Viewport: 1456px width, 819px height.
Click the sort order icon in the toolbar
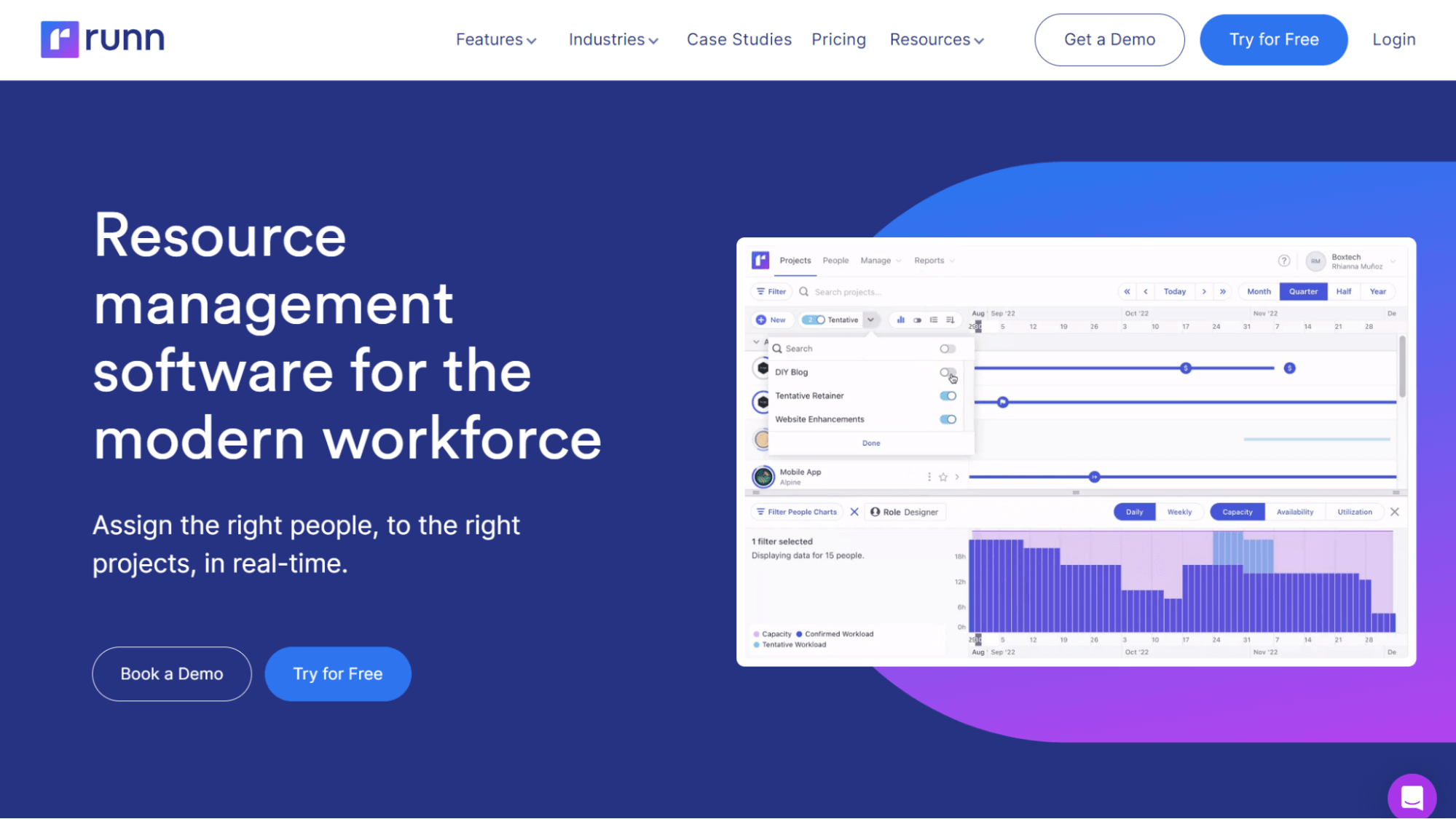coord(951,320)
